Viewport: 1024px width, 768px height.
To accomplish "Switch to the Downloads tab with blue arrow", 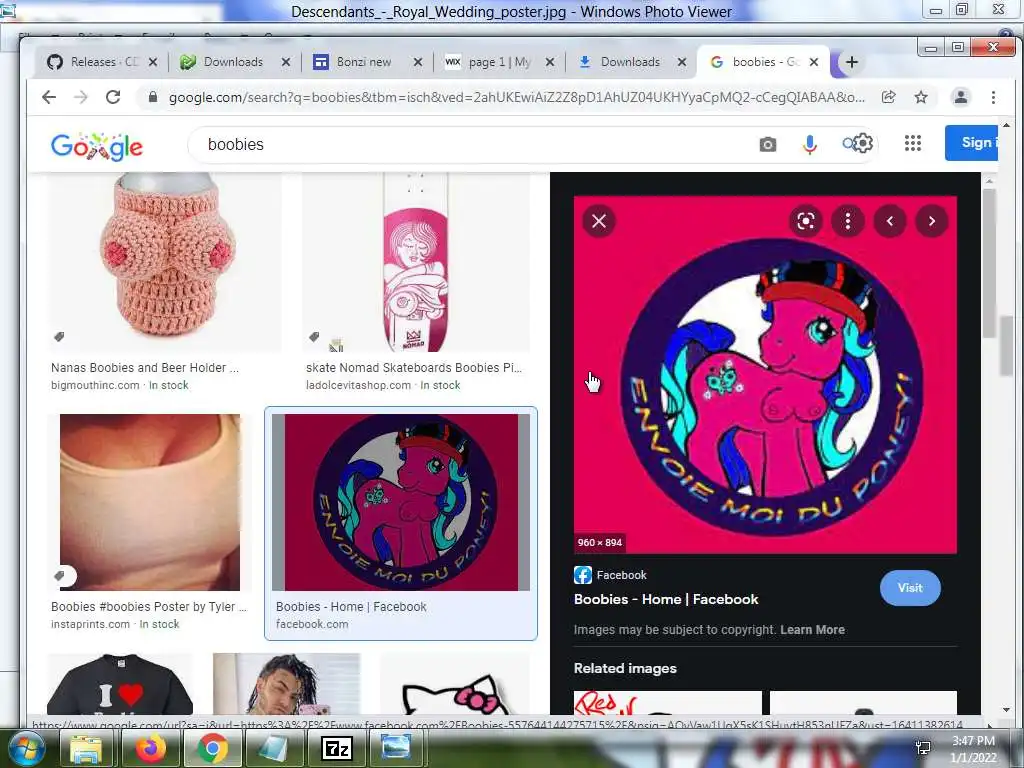I will click(630, 62).
